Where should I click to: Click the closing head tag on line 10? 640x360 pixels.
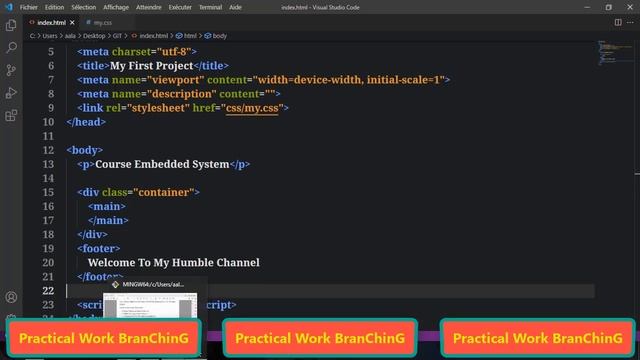click(x=86, y=122)
